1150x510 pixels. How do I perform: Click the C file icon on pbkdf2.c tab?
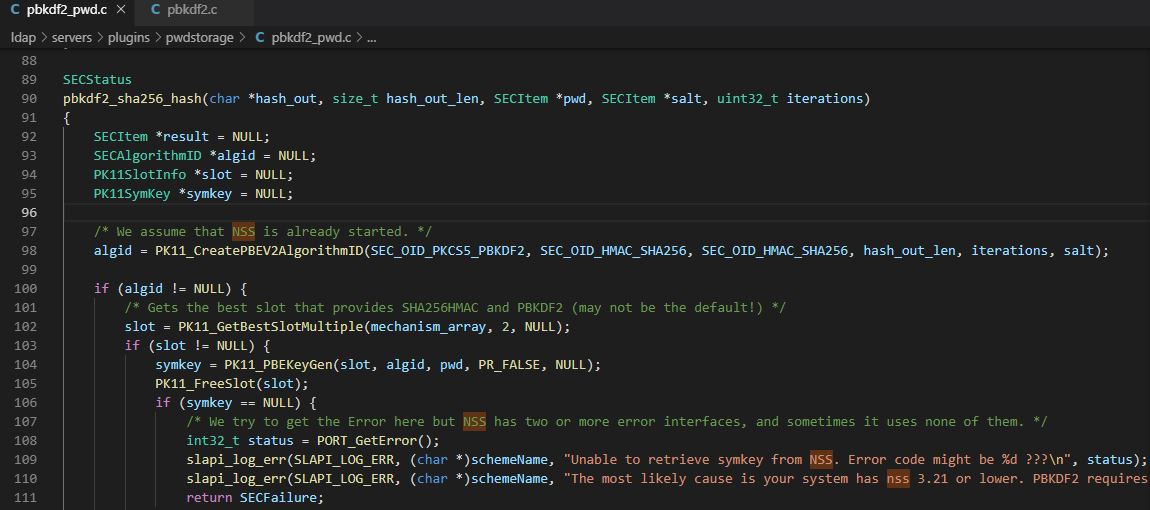pos(155,10)
